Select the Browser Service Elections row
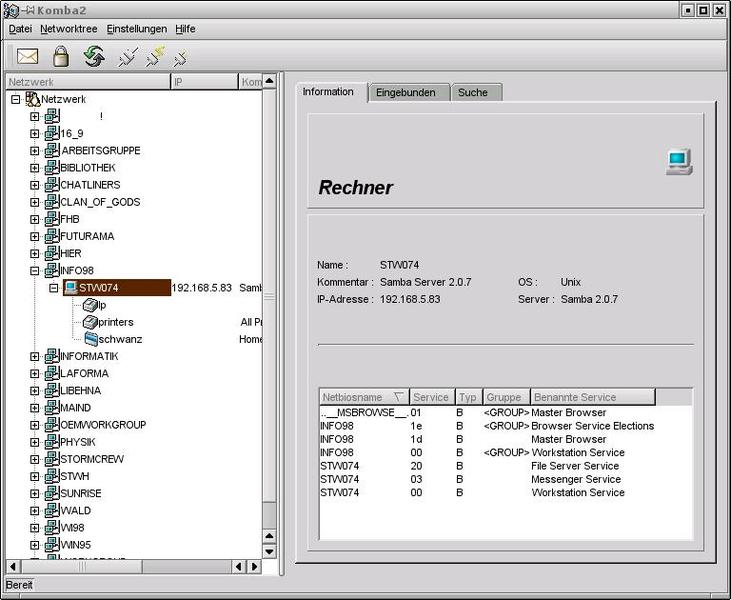This screenshot has height=600, width=731. [506, 426]
